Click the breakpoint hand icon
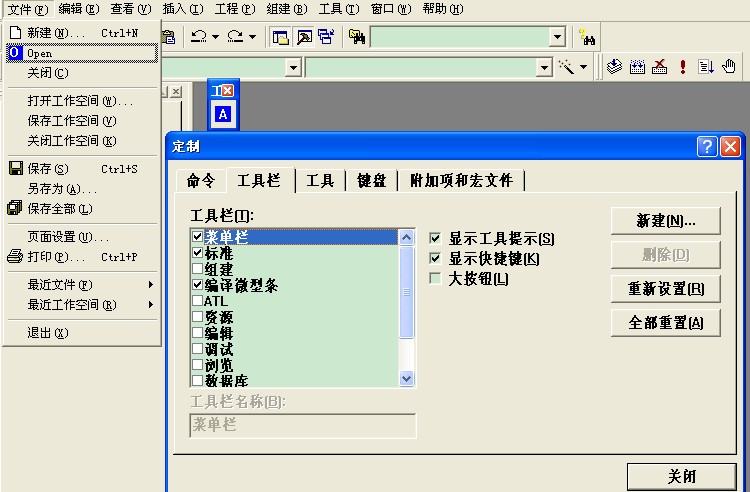This screenshot has width=750, height=492. 729,66
